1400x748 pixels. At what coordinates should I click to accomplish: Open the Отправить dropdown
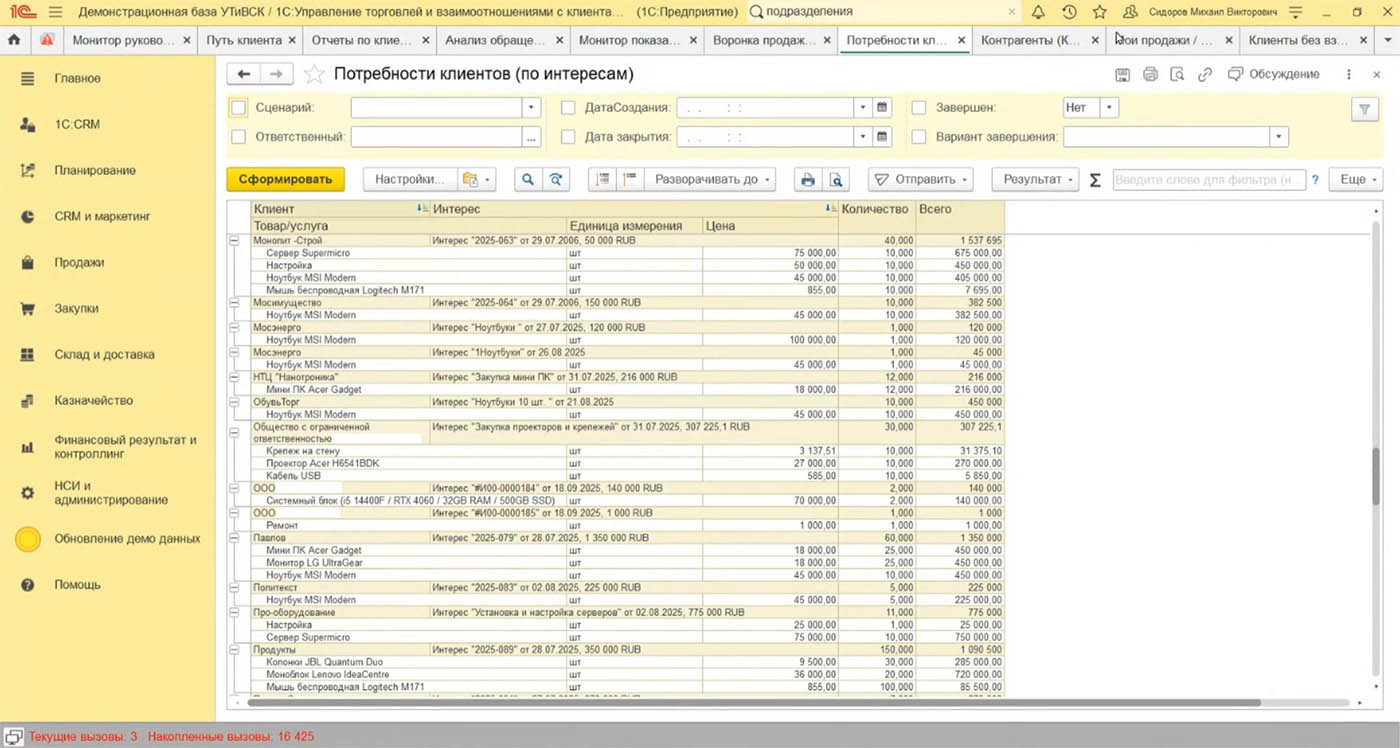[920, 180]
